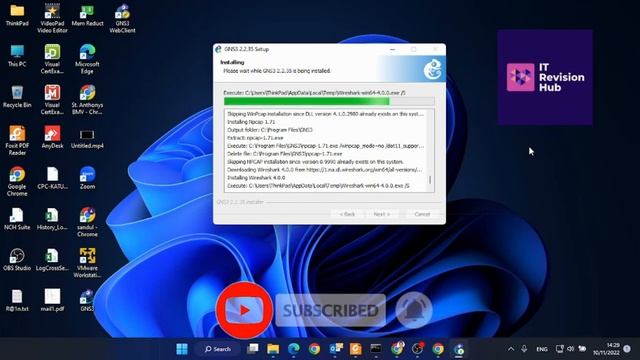Open Task View from the taskbar
The width and height of the screenshot is (640, 360).
(253, 349)
